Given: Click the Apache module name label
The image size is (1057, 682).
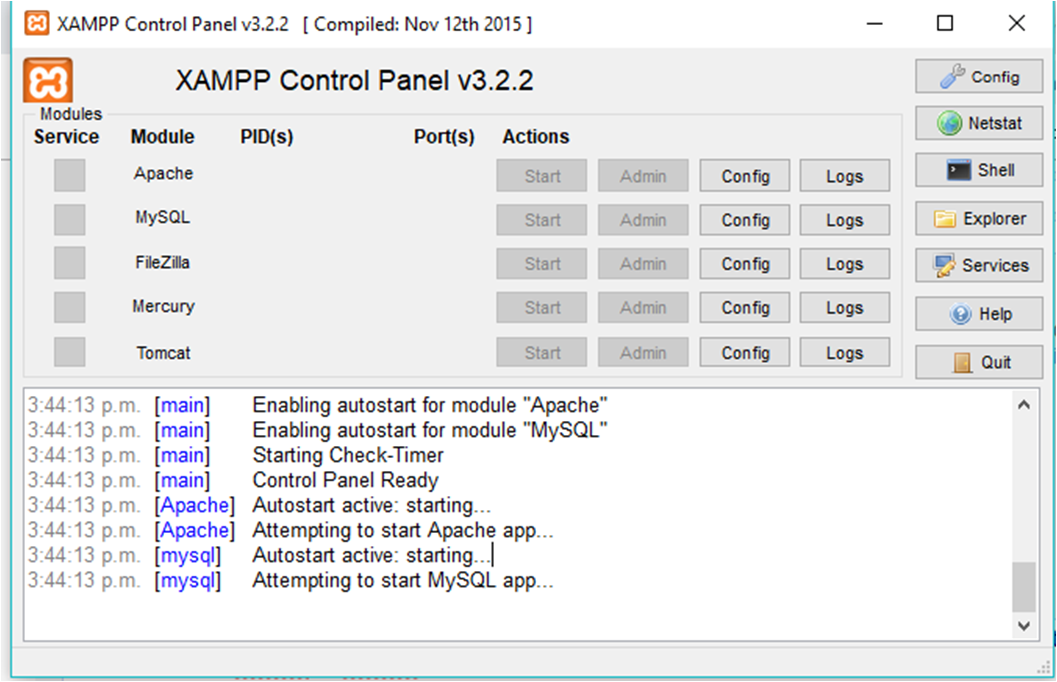Looking at the screenshot, I should point(163,174).
